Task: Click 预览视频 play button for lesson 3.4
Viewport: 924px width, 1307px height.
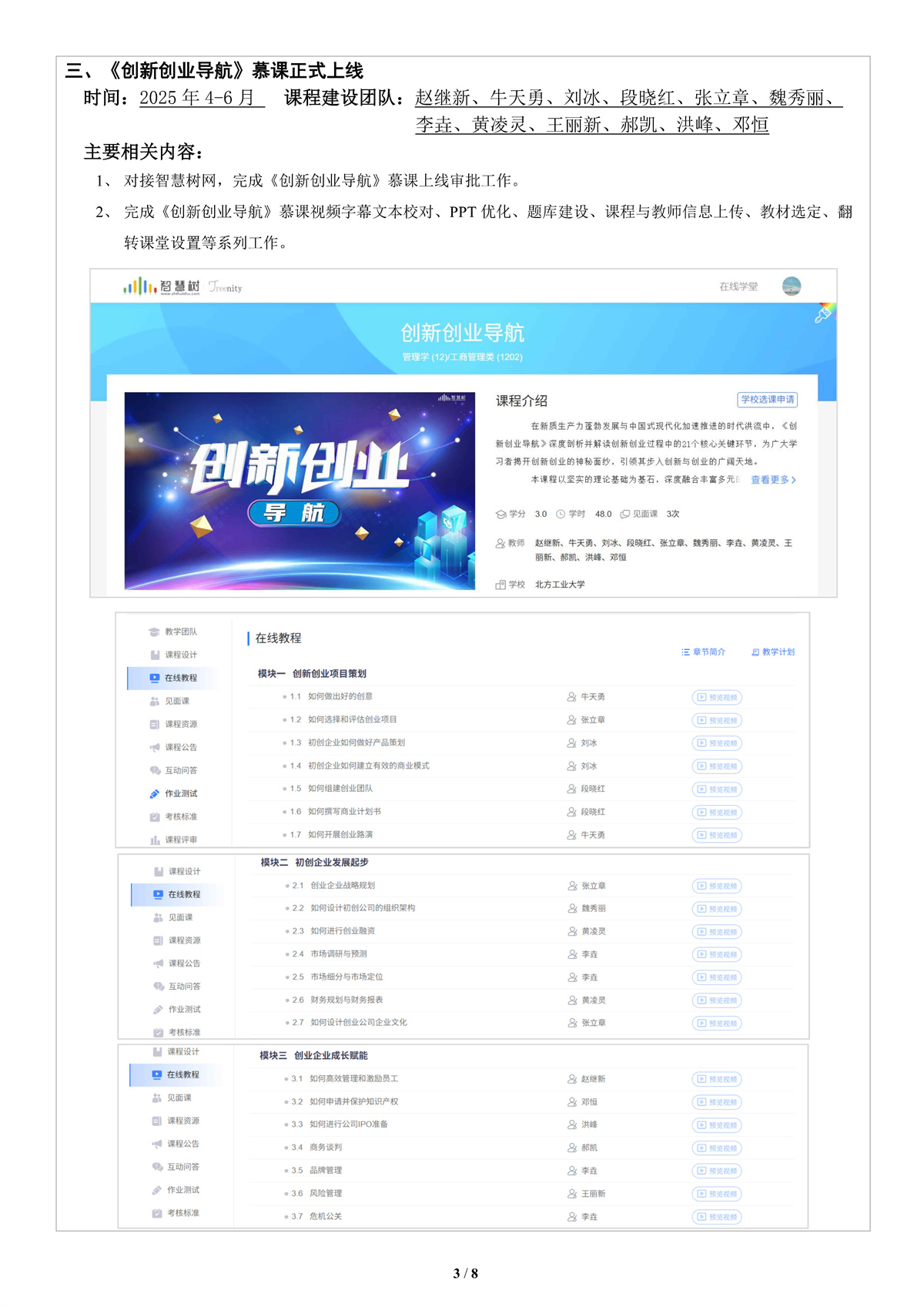Action: tap(717, 1148)
